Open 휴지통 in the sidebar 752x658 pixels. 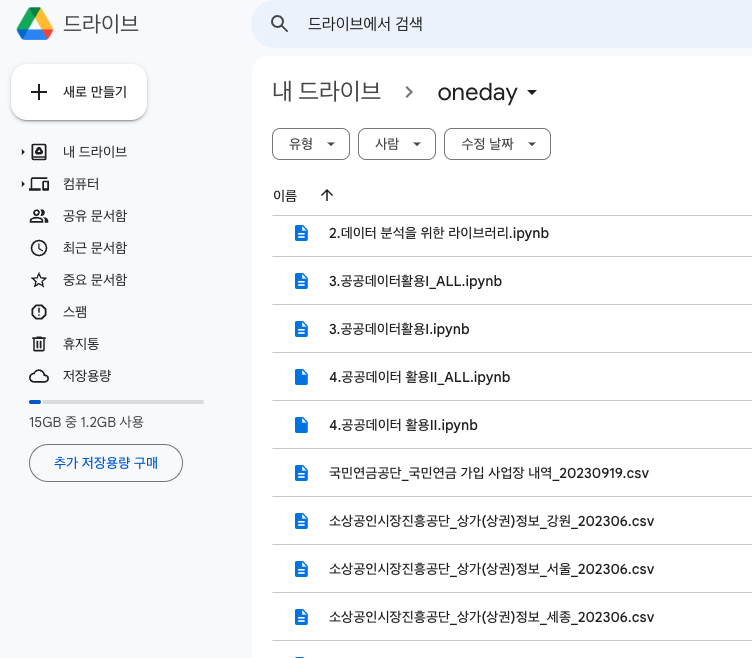(x=81, y=344)
